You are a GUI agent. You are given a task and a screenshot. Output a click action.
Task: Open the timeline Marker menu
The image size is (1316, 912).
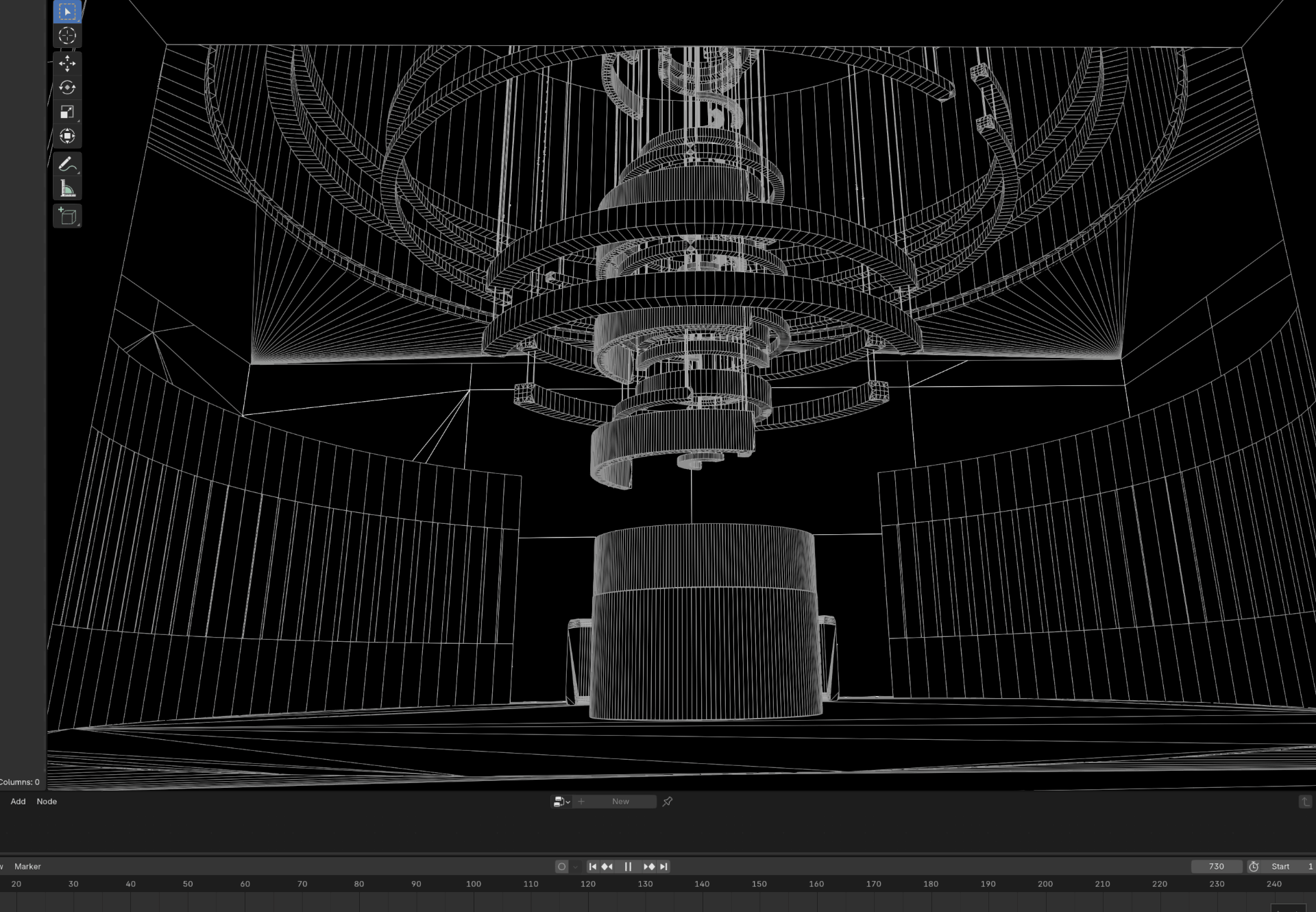coord(27,867)
